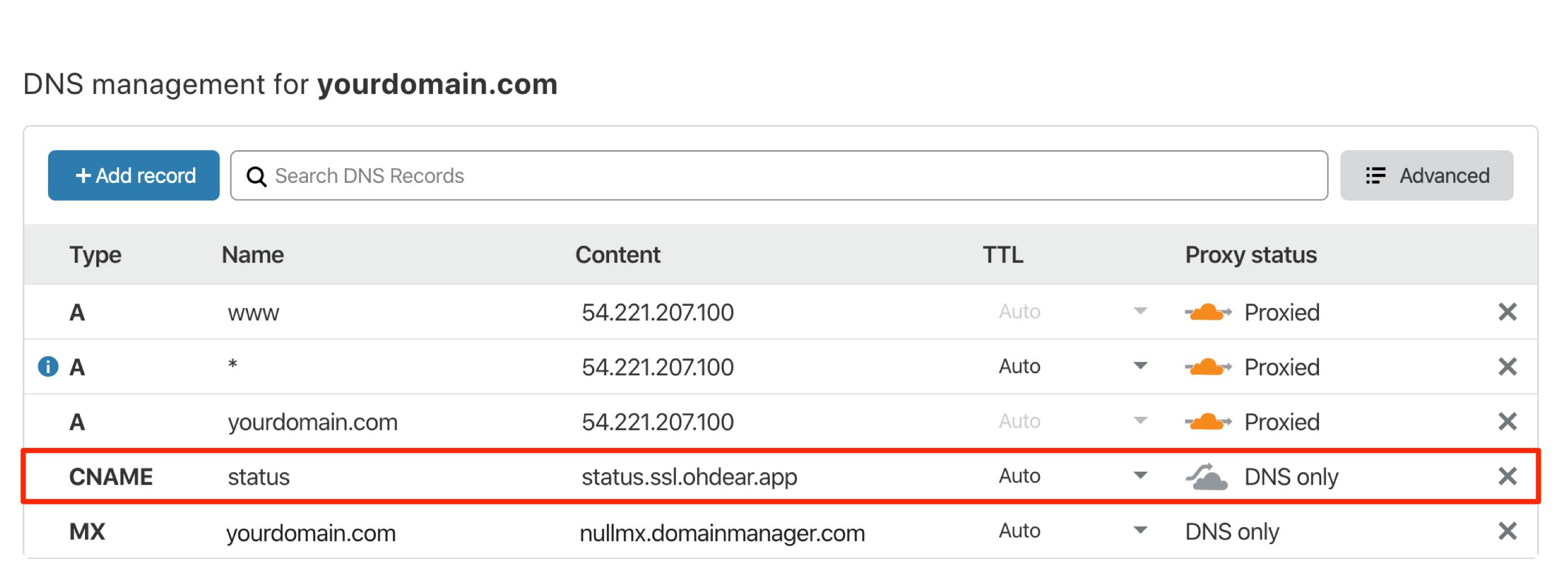Click A type cell in www row
Screen dimensions: 1568x573
click(x=76, y=313)
